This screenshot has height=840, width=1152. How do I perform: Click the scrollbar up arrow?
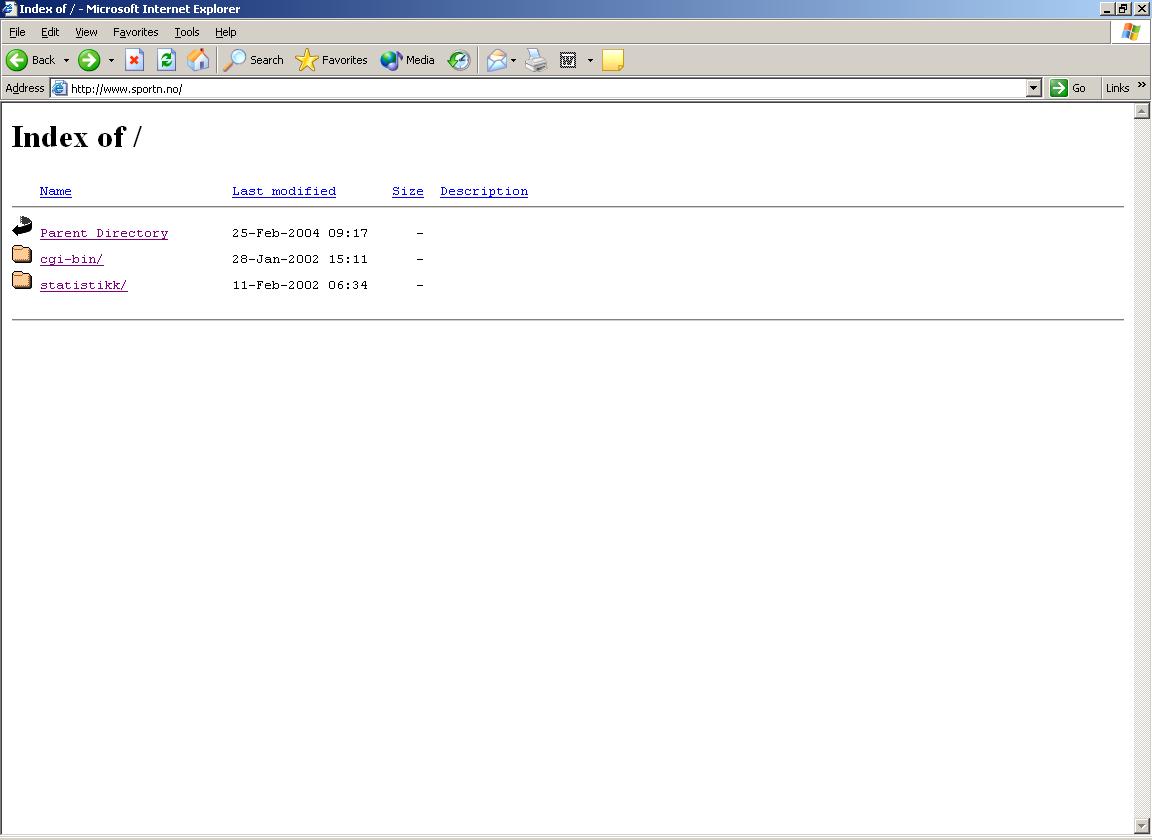tap(1142, 111)
